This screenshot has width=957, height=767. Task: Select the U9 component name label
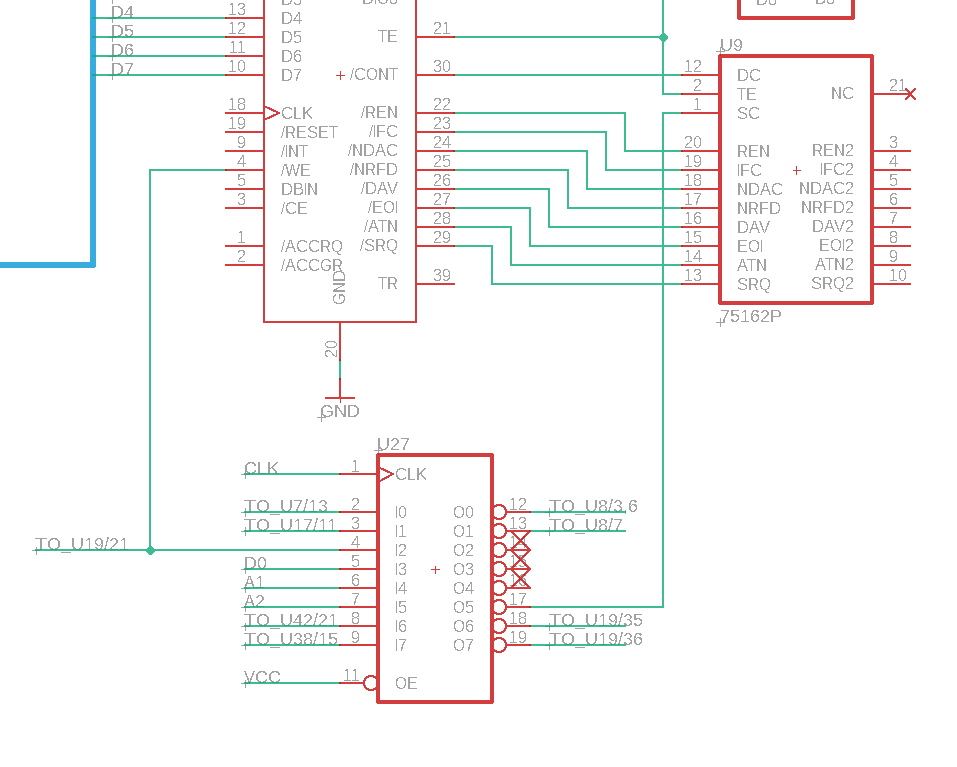731,46
